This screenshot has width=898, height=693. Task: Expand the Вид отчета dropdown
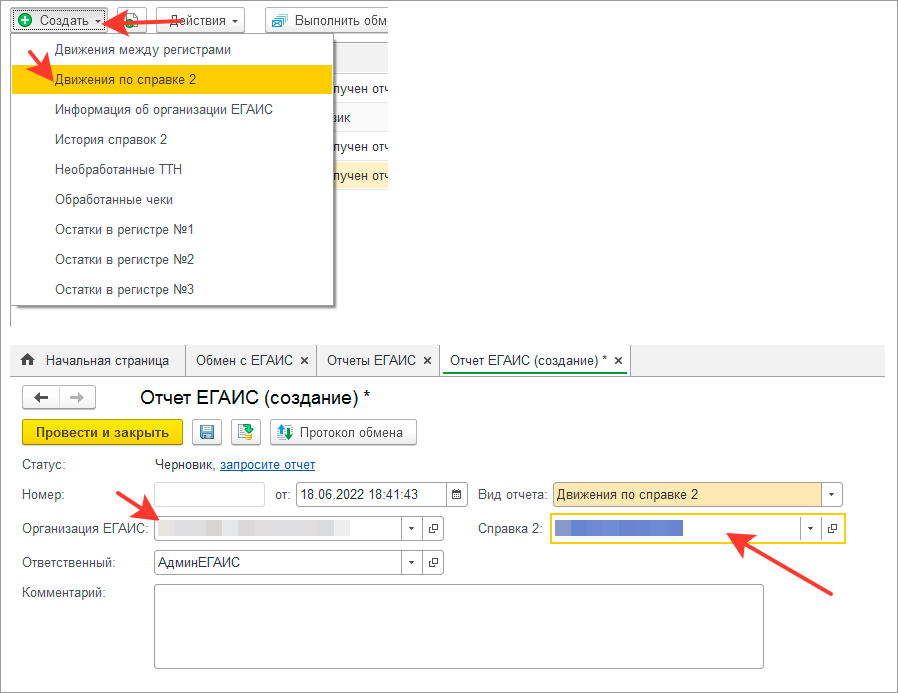point(832,494)
